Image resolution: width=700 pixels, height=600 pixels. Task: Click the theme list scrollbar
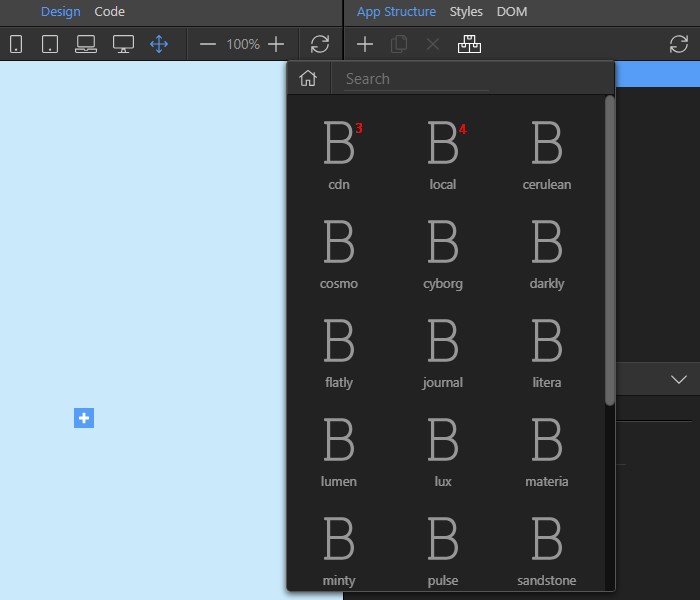click(x=610, y=250)
